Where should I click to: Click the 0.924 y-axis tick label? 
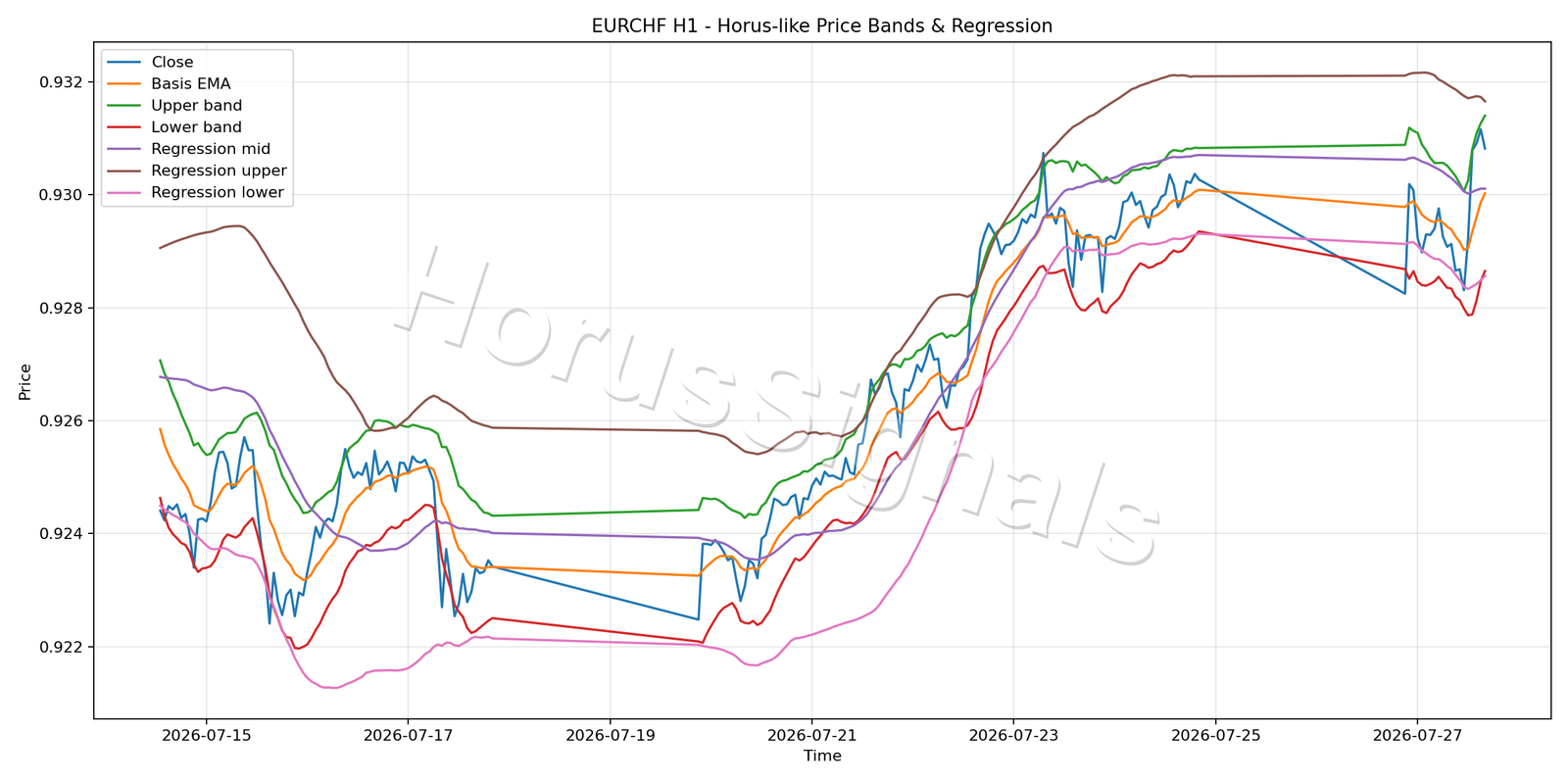click(61, 534)
